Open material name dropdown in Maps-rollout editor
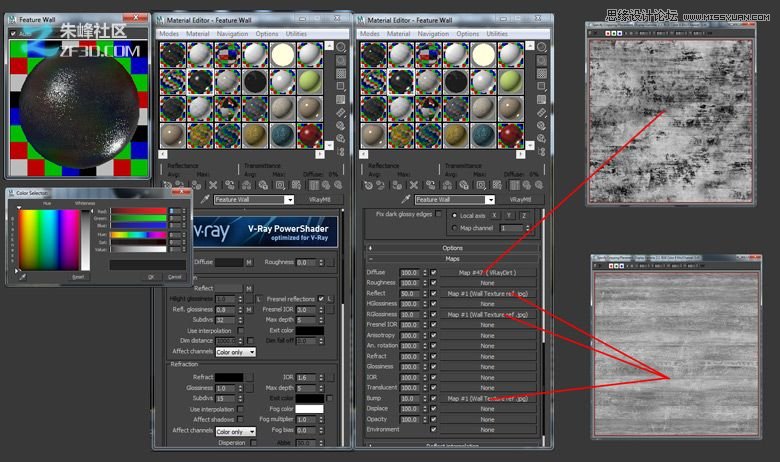Viewport: 780px width, 462px height. (489, 199)
